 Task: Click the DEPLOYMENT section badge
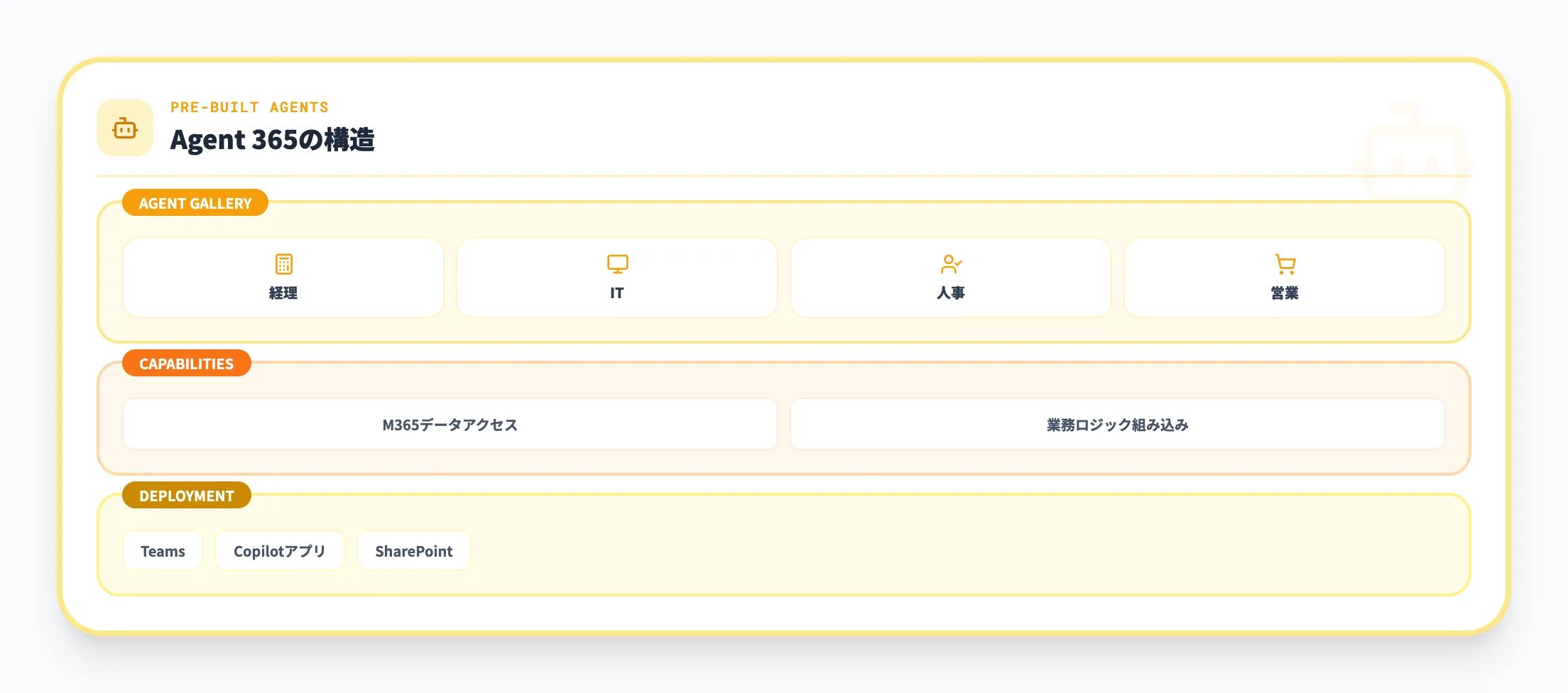(x=186, y=496)
